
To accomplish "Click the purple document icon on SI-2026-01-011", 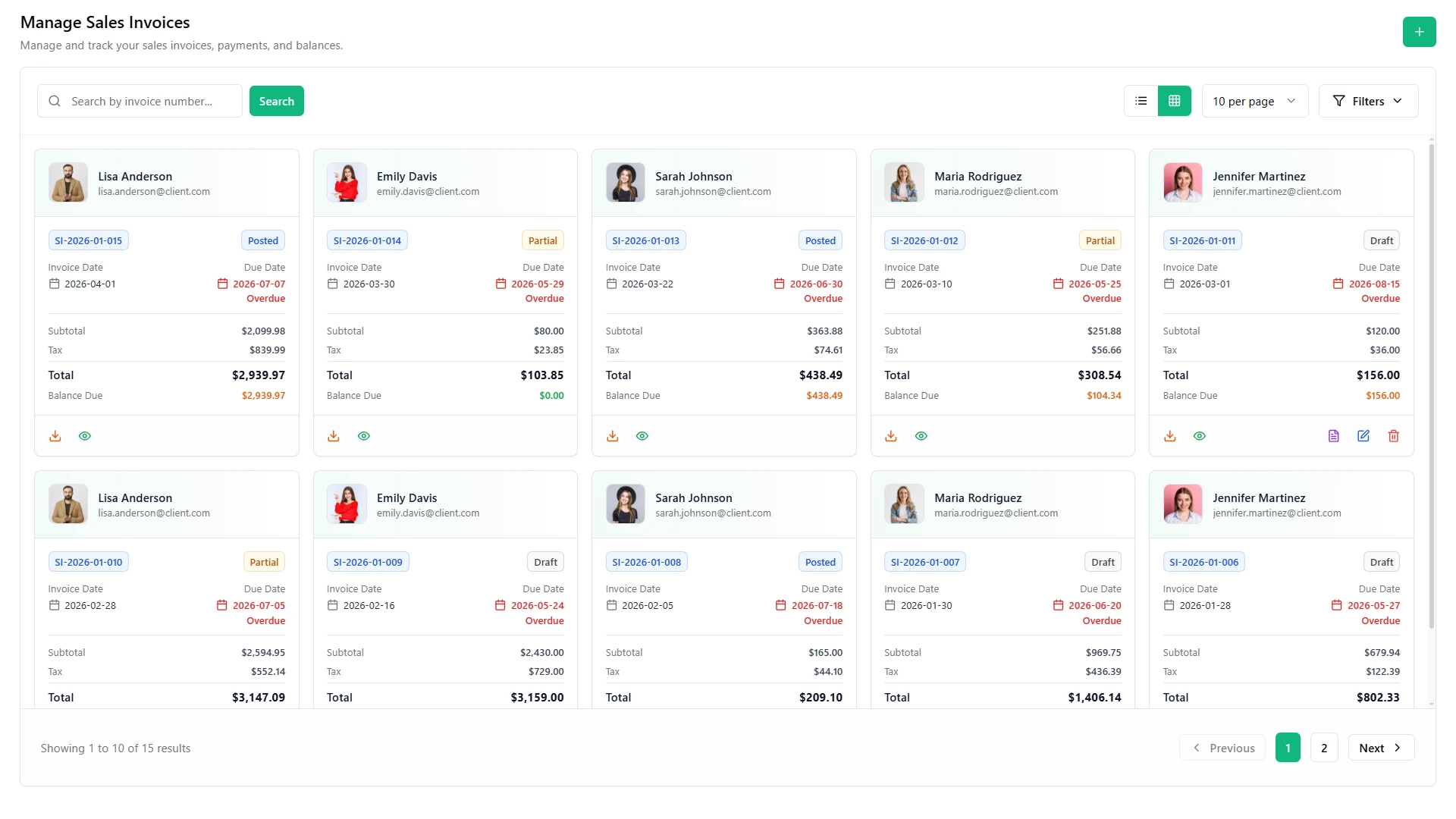I will tap(1334, 436).
